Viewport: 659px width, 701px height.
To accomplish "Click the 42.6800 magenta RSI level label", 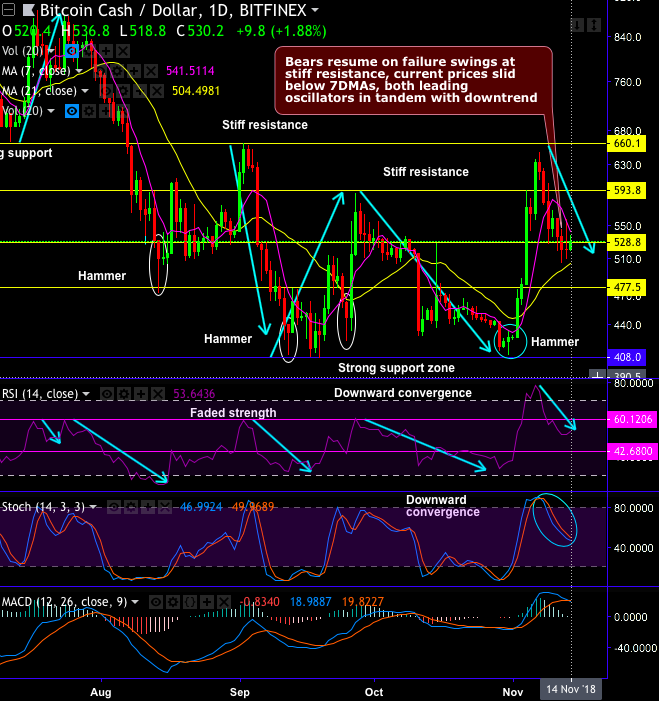I will (x=633, y=452).
